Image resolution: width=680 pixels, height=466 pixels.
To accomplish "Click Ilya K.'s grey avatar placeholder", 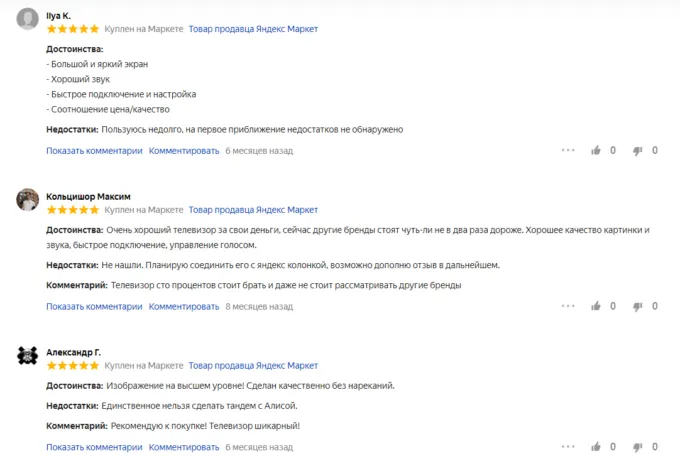I will 28,19.
